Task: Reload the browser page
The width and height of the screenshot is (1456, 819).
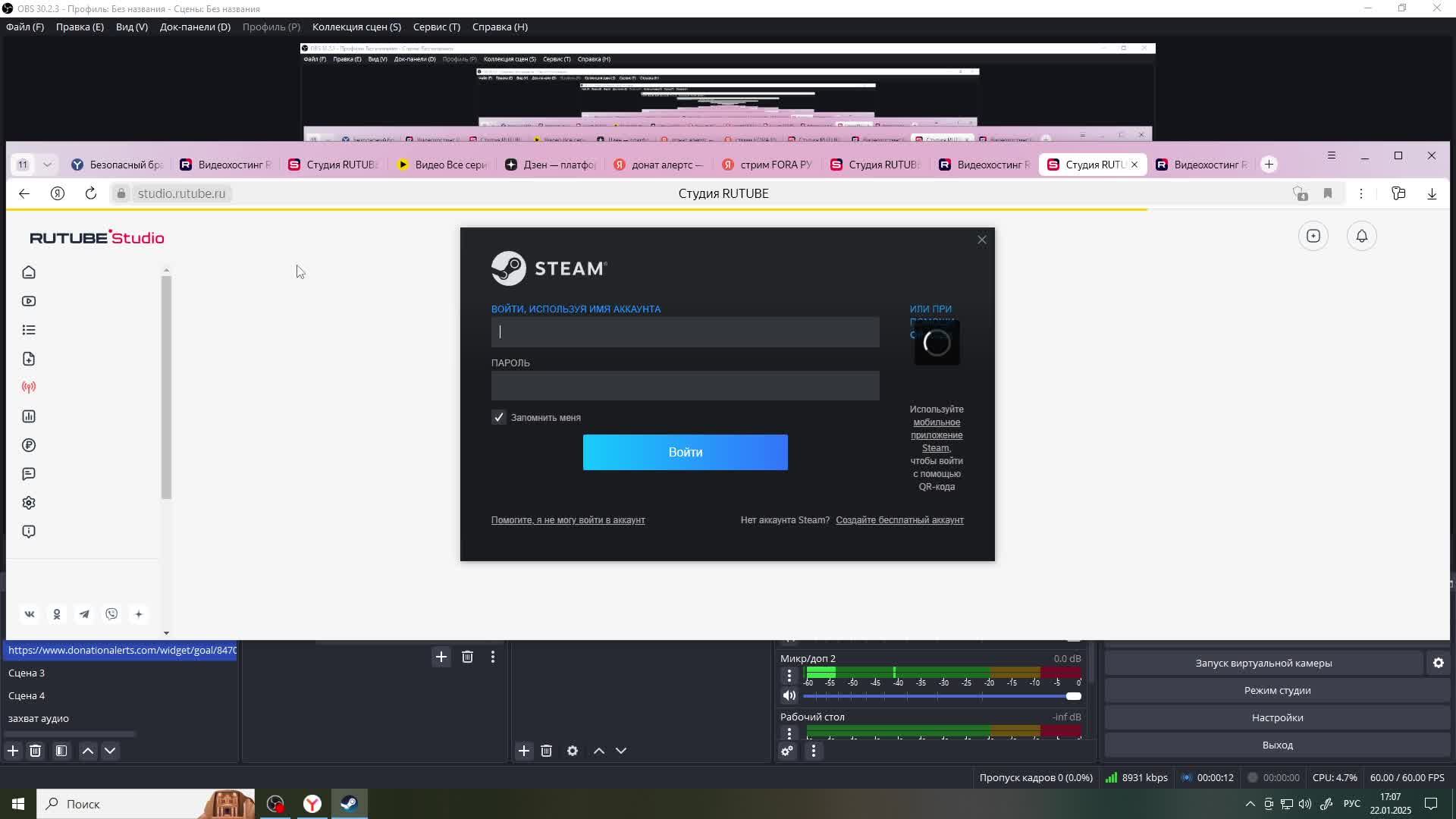Action: tap(91, 193)
